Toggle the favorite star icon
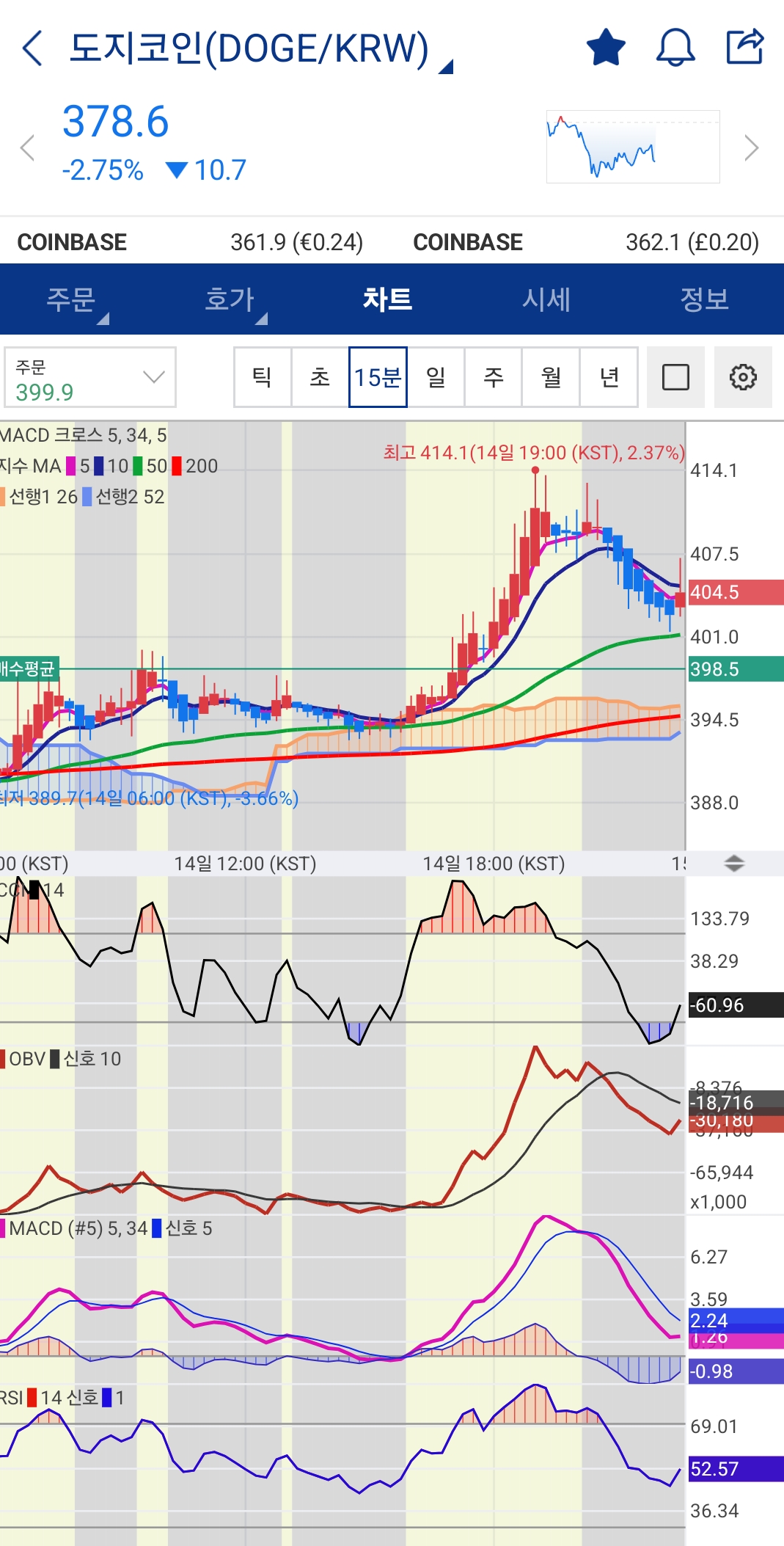The width and height of the screenshot is (784, 1546). [606, 48]
